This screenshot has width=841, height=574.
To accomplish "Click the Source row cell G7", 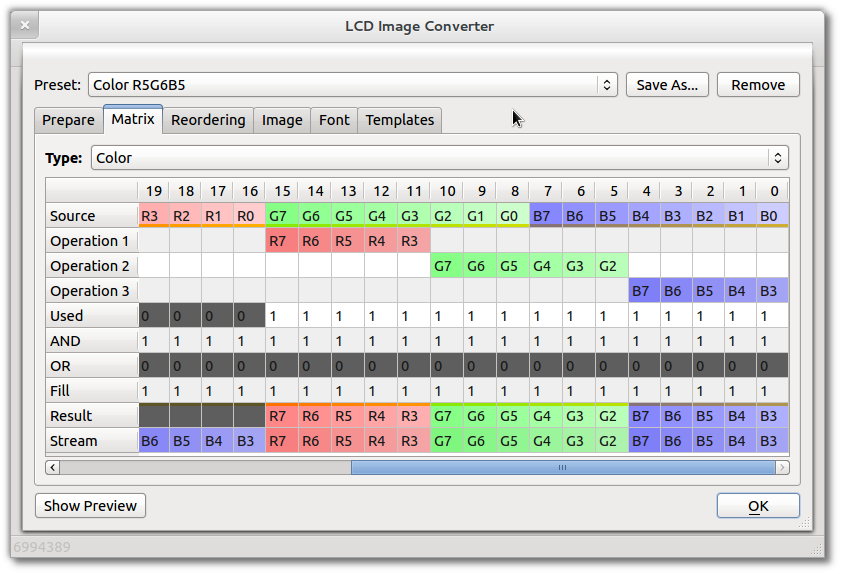I will (282, 216).
